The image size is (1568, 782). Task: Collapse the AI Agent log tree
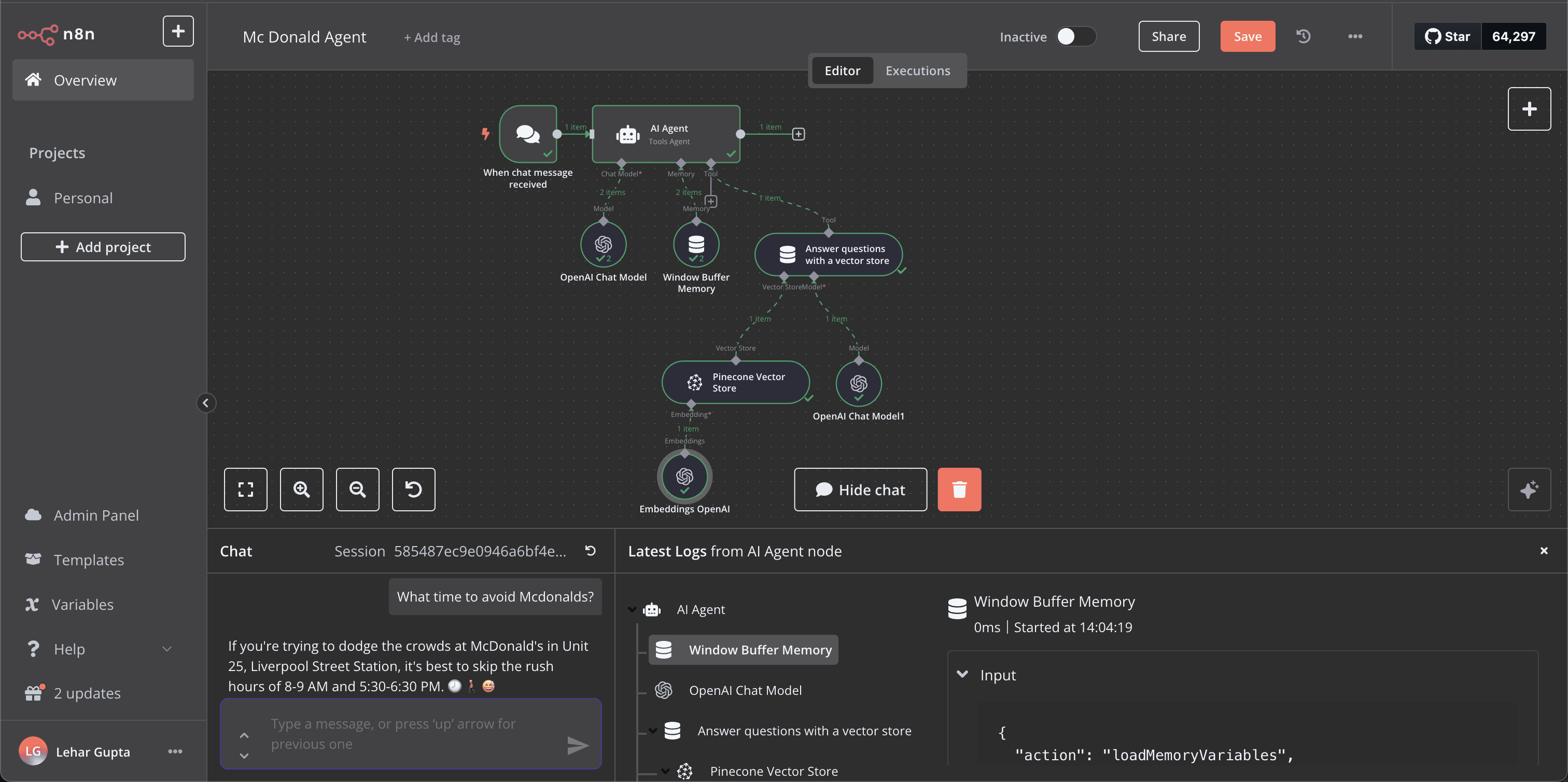pyautogui.click(x=632, y=609)
